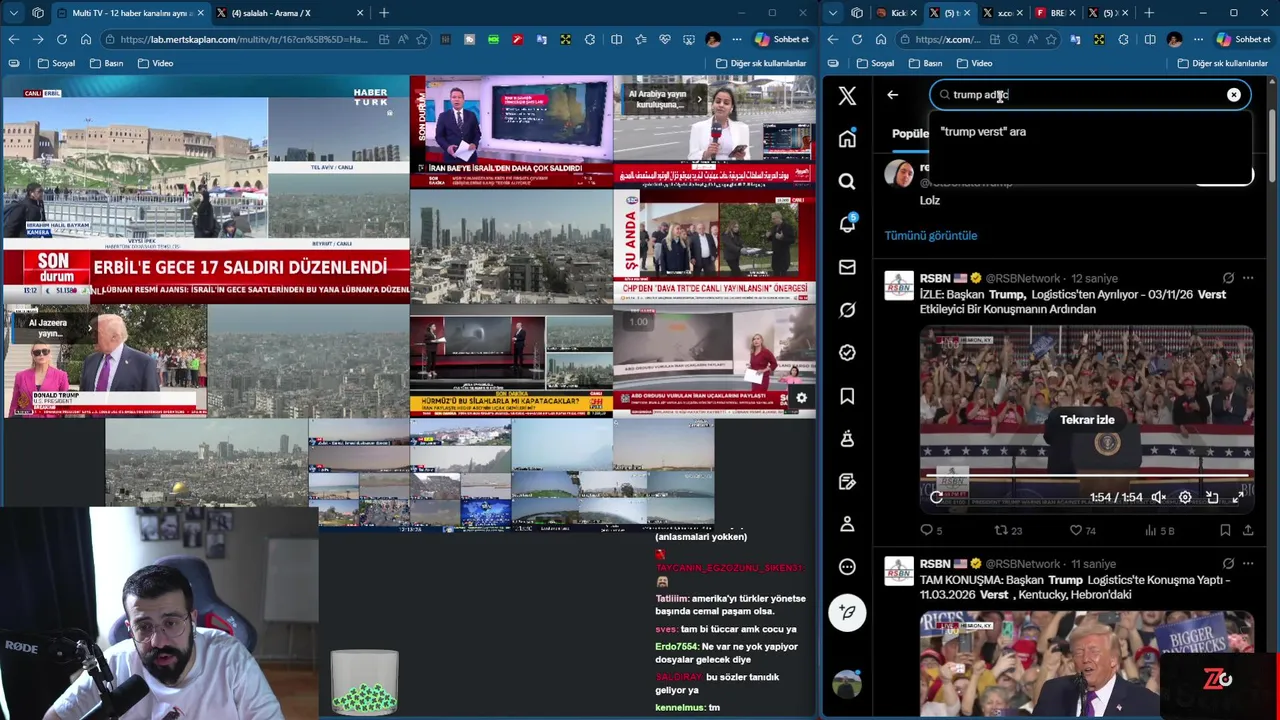Switch to the Popüler tab on X

click(910, 133)
